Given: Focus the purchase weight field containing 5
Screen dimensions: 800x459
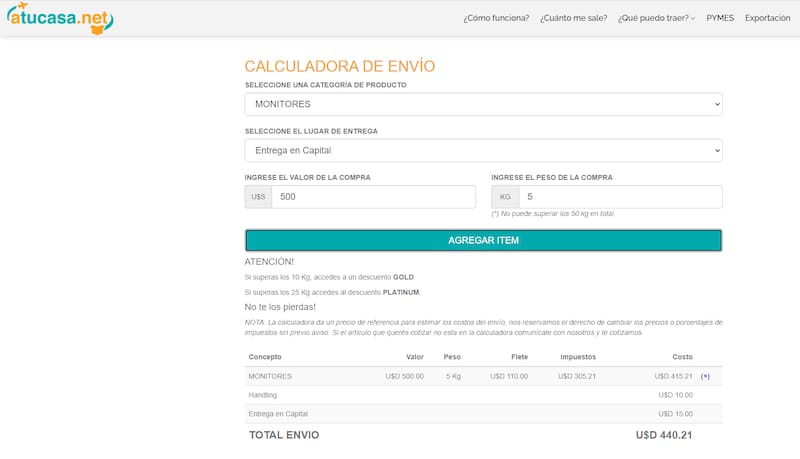Looking at the screenshot, I should [x=620, y=197].
